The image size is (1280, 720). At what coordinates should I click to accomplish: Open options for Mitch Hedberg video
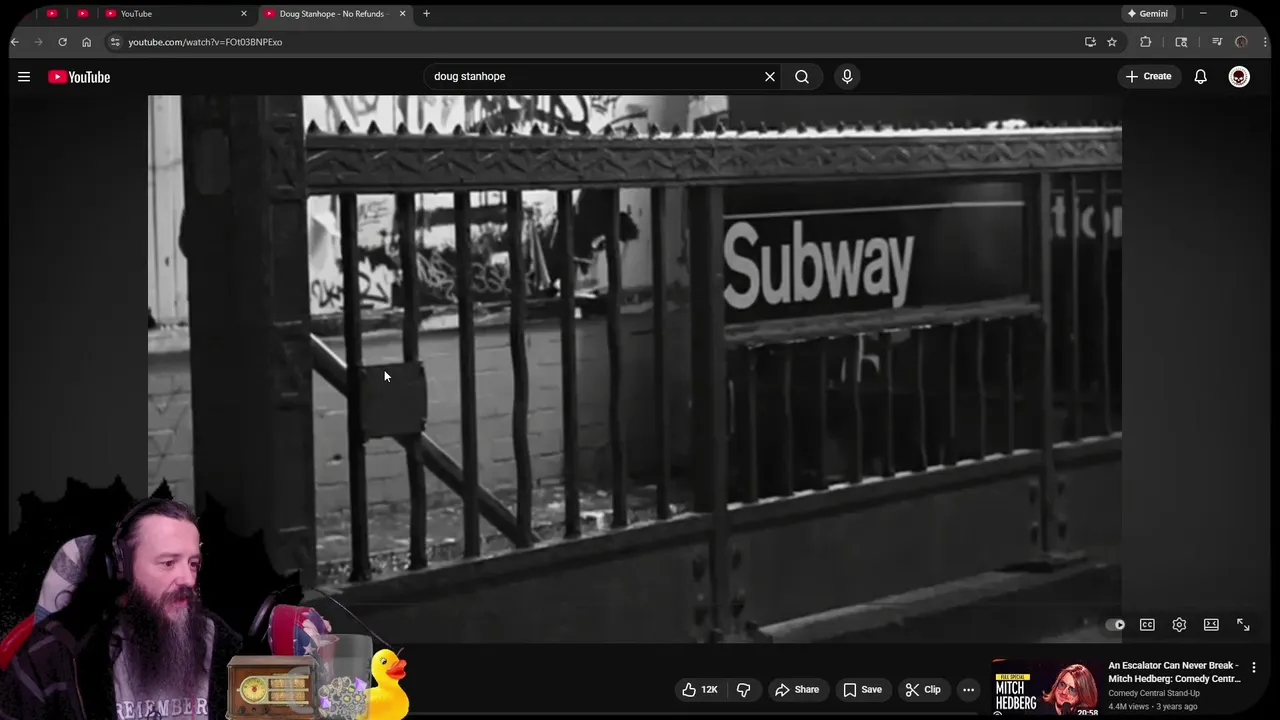pos(1254,667)
